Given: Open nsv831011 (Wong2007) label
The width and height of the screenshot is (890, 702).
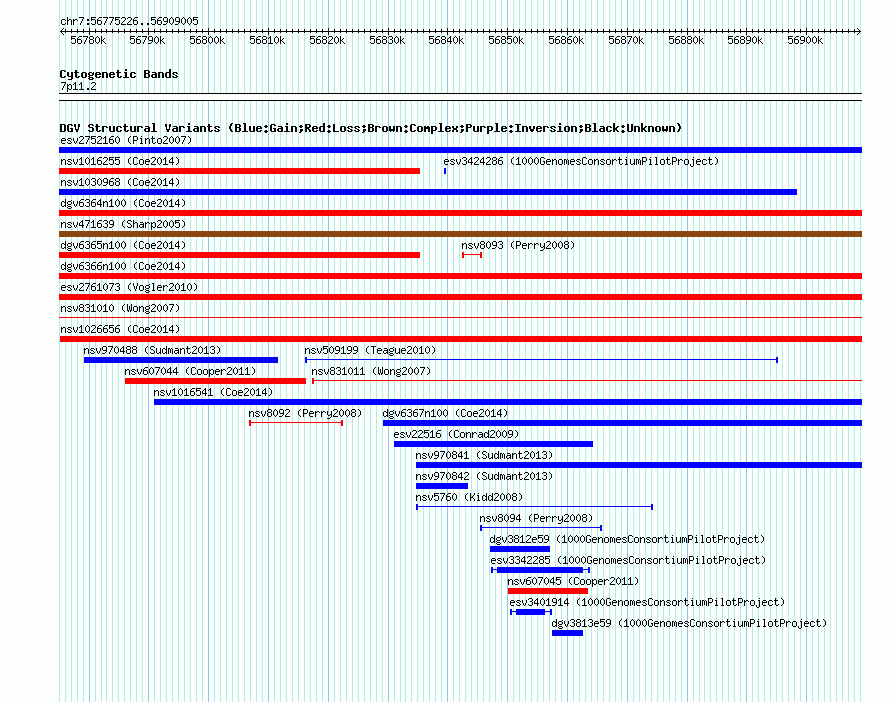Looking at the screenshot, I should (x=371, y=371).
